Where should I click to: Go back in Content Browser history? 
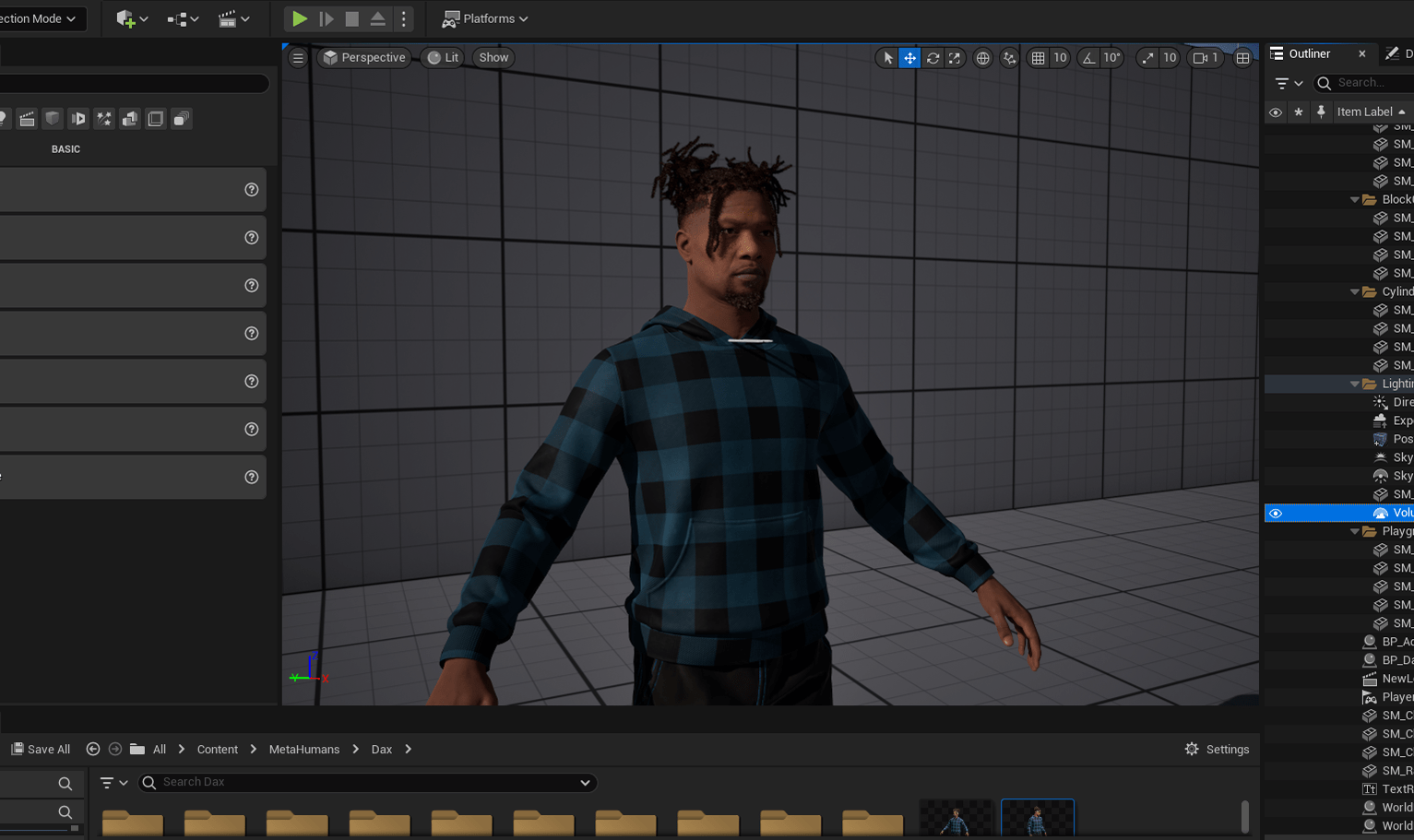point(93,750)
